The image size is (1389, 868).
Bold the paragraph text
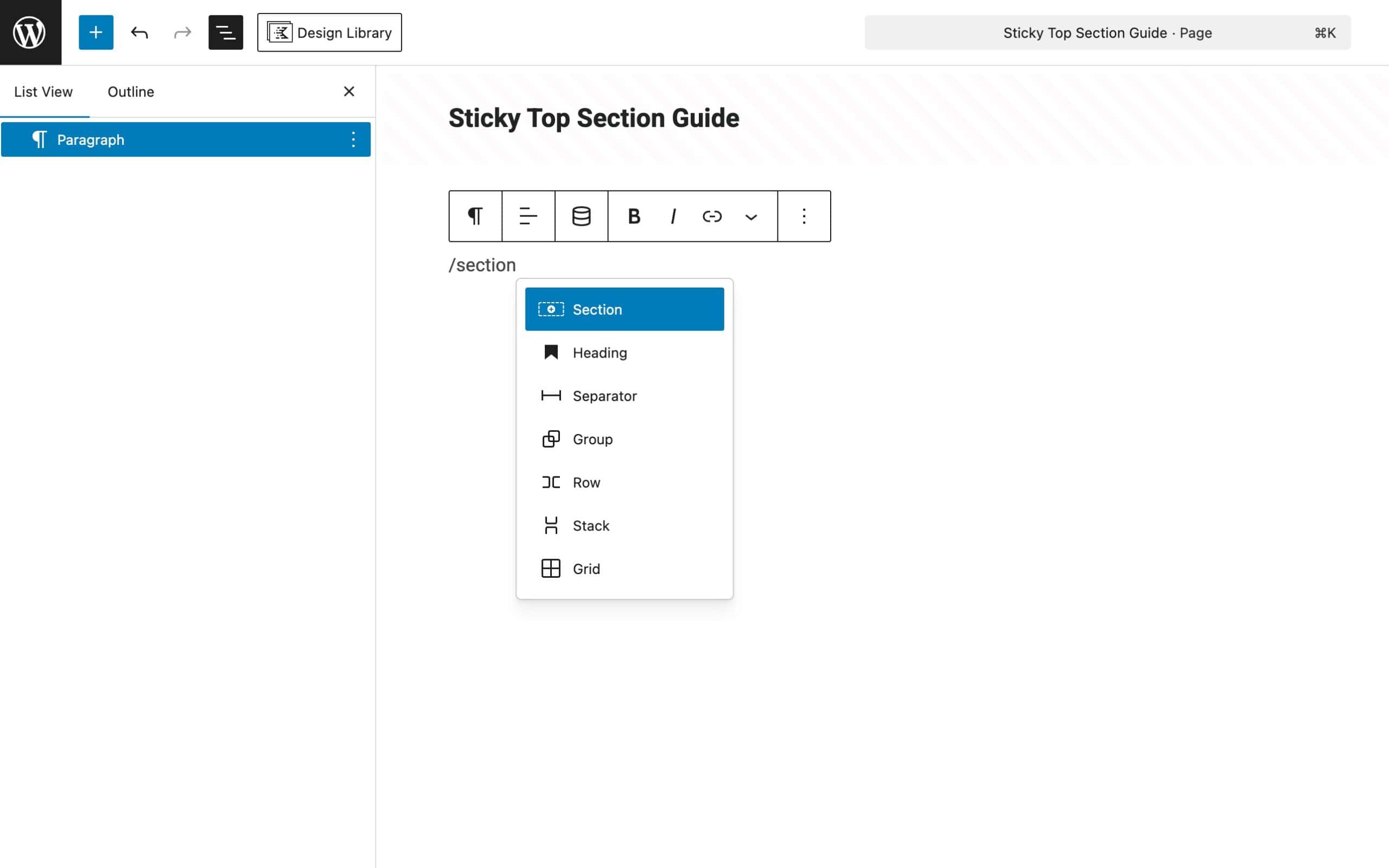(633, 216)
